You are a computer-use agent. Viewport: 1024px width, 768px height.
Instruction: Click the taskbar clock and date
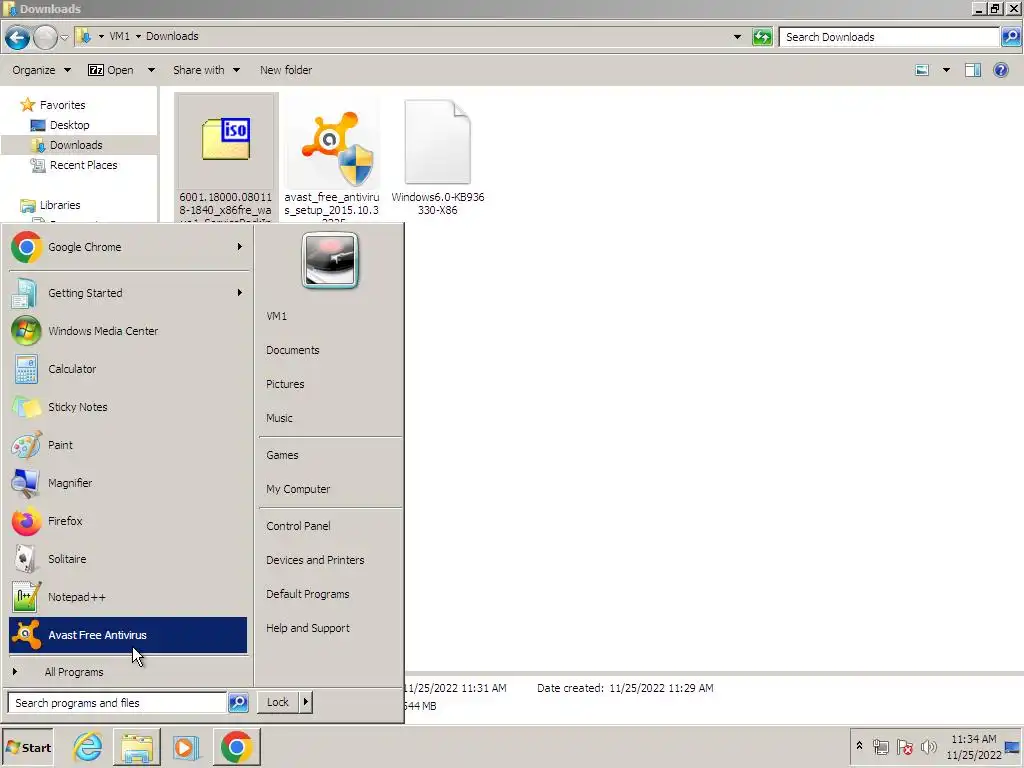click(974, 747)
